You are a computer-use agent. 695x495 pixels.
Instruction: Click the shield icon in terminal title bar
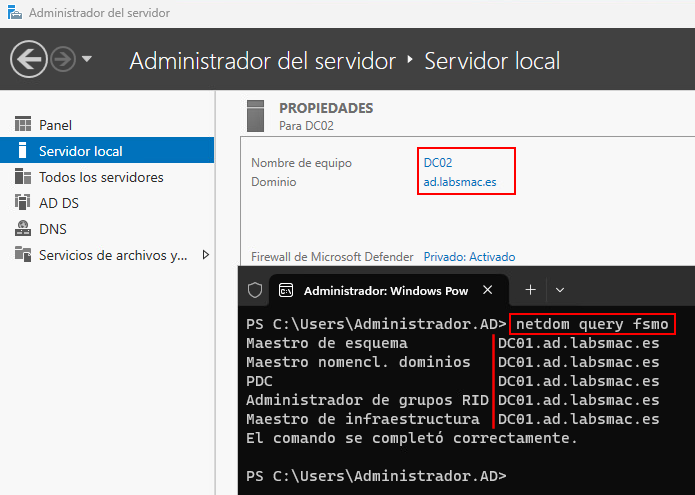pyautogui.click(x=255, y=290)
